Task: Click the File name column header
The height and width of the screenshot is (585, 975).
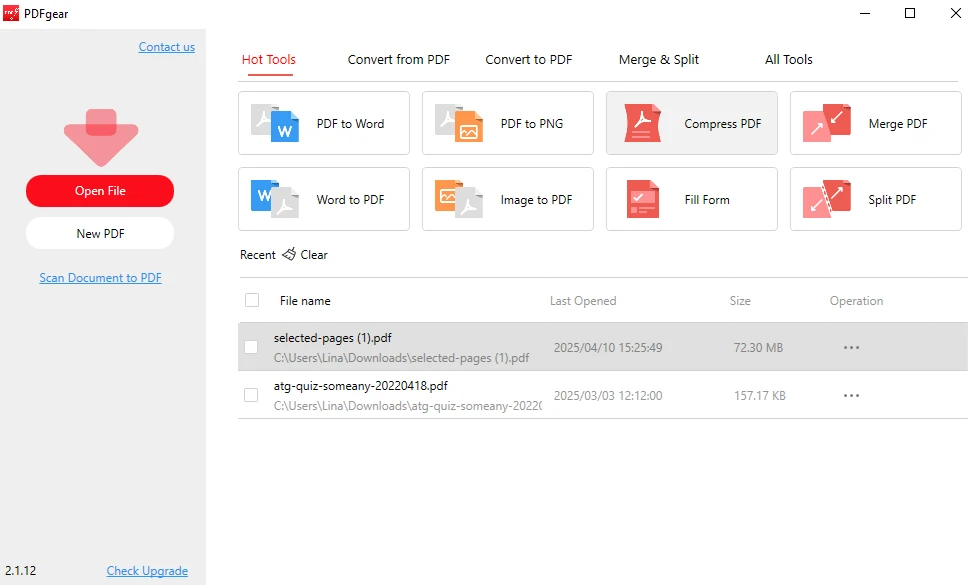Action: point(305,301)
